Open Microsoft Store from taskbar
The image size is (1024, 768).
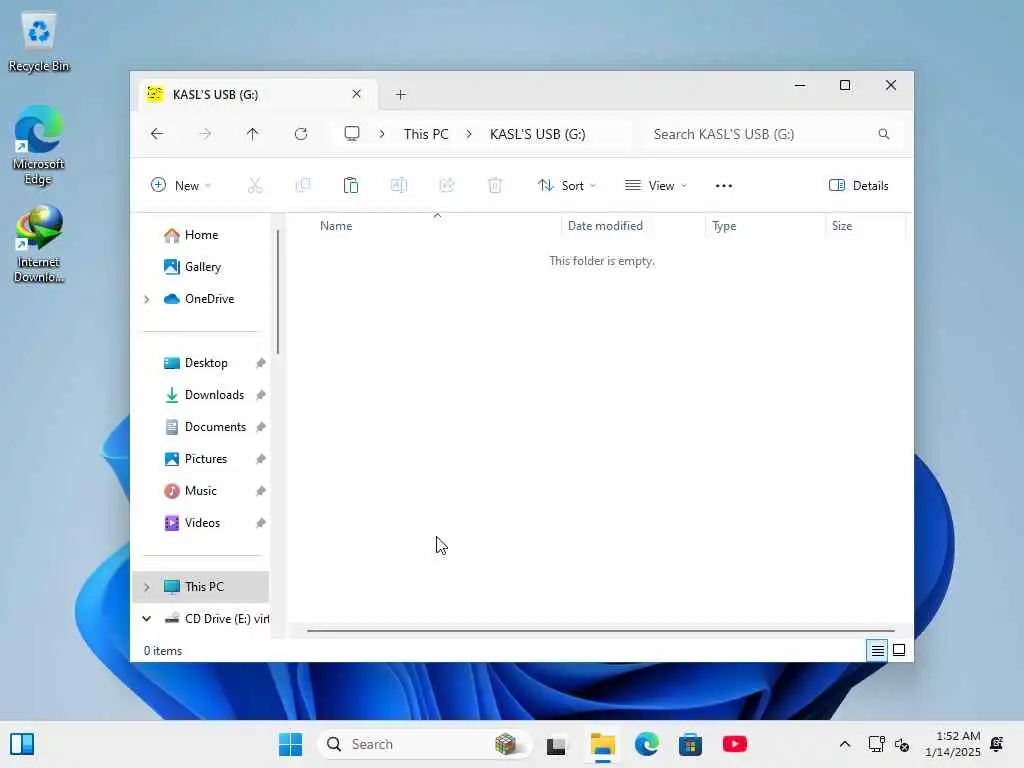(x=690, y=744)
